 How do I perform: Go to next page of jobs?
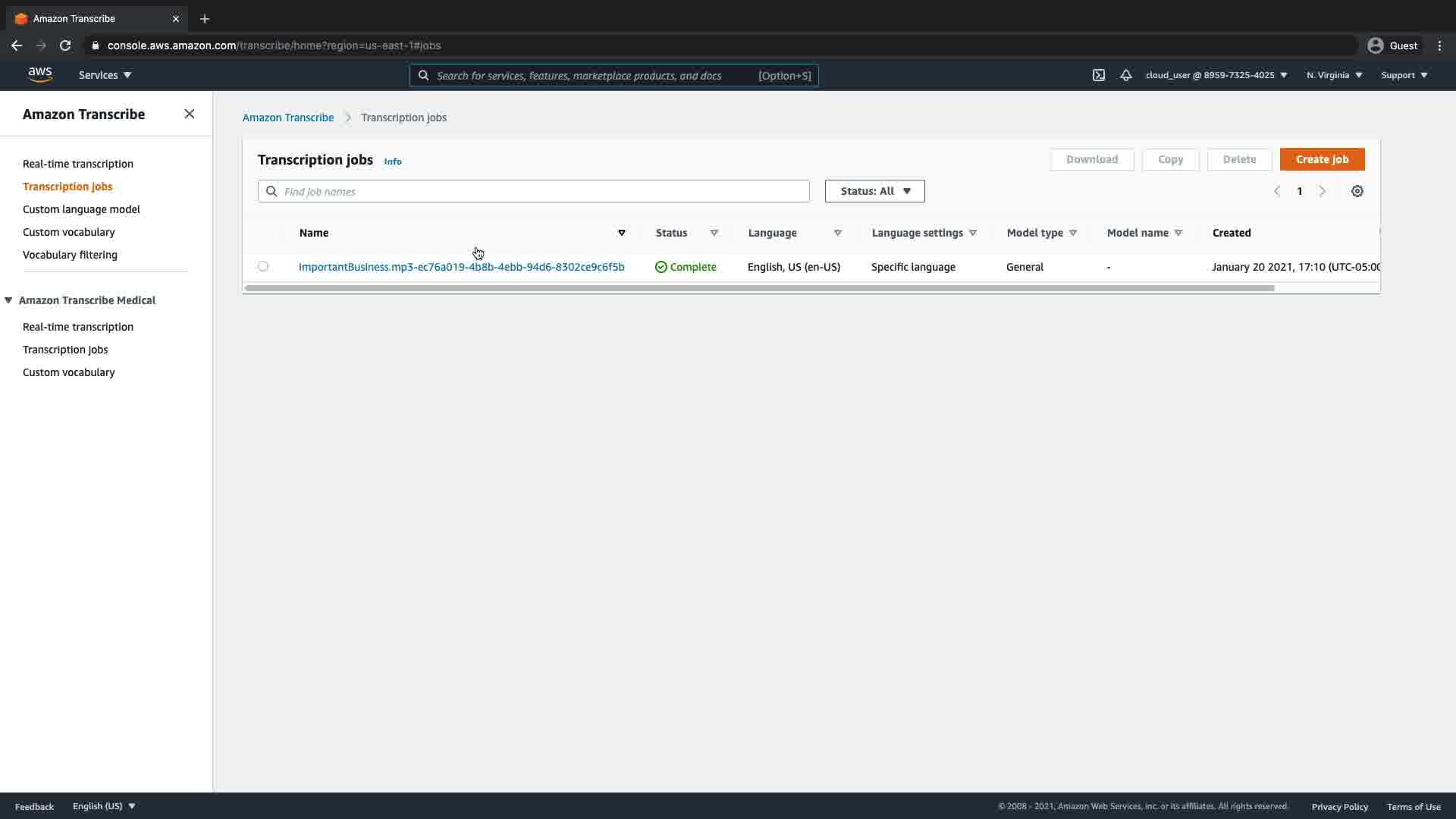click(x=1322, y=192)
